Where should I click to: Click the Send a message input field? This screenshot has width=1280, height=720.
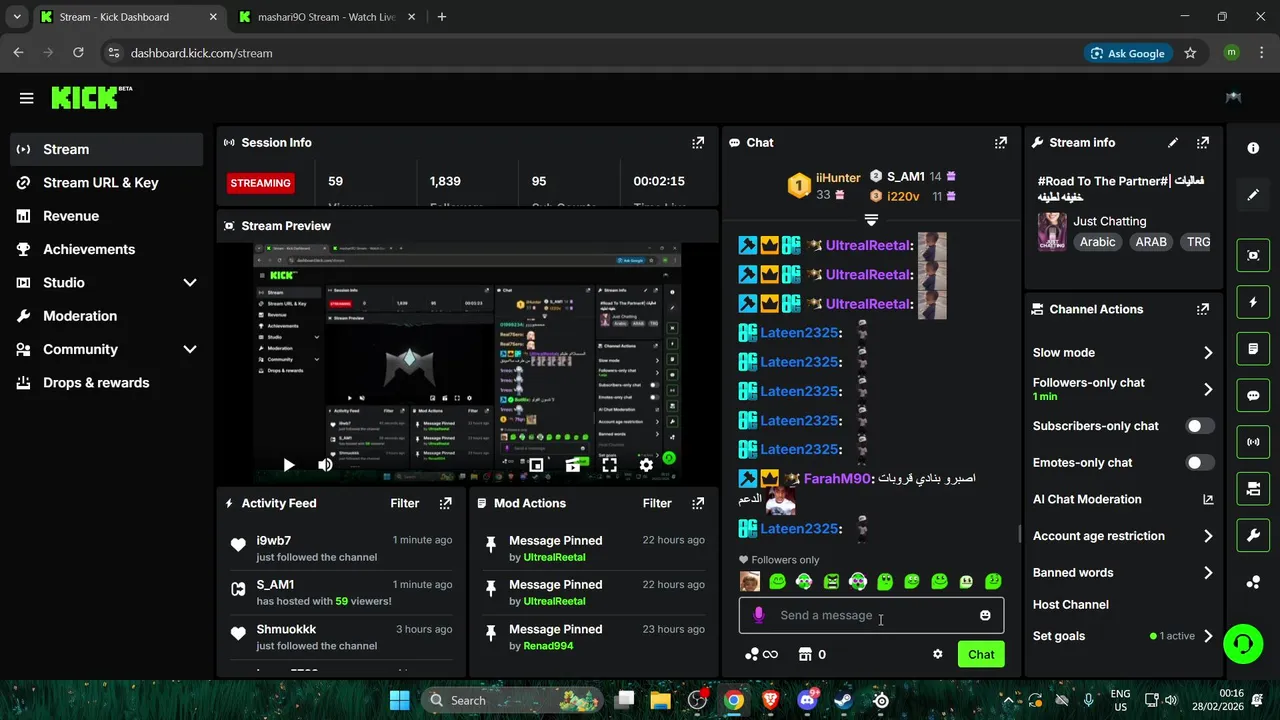(x=871, y=616)
